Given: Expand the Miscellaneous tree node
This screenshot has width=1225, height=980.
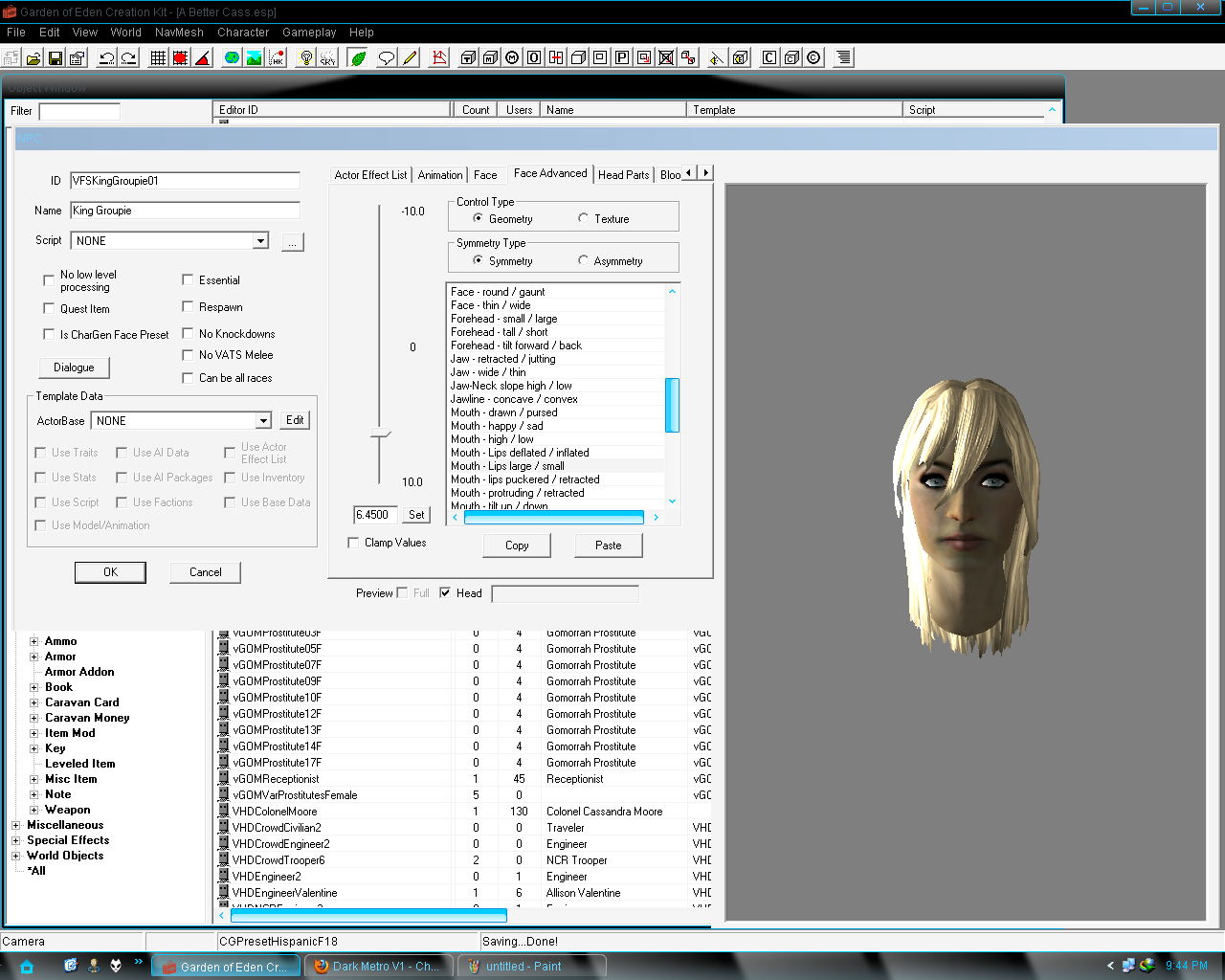Looking at the screenshot, I should click(x=16, y=826).
